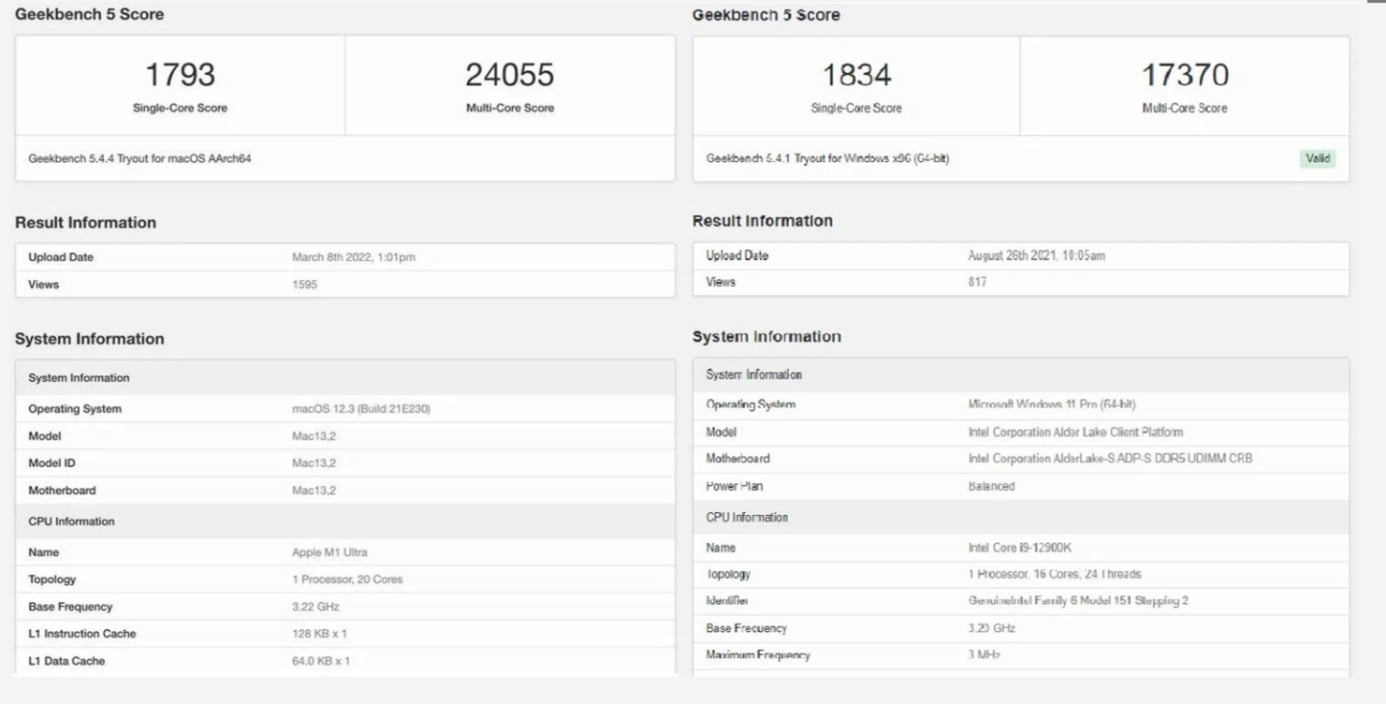Click the 17370 multi-core score

coord(1184,75)
